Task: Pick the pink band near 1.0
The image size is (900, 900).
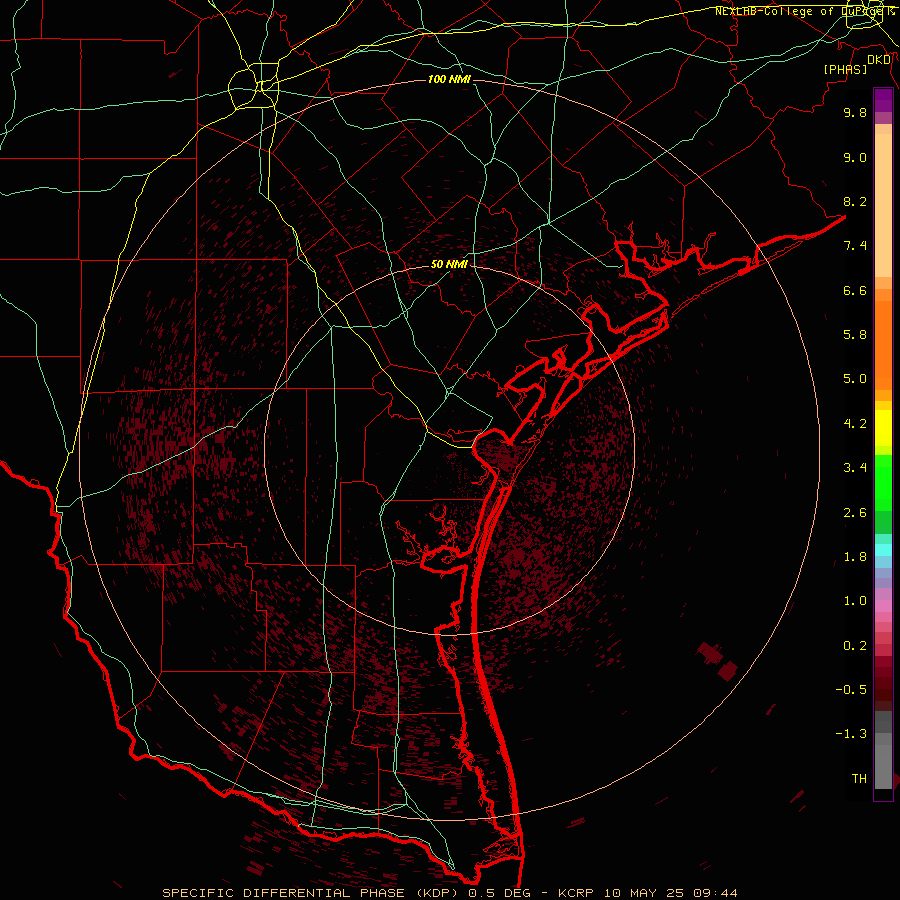Action: 883,606
